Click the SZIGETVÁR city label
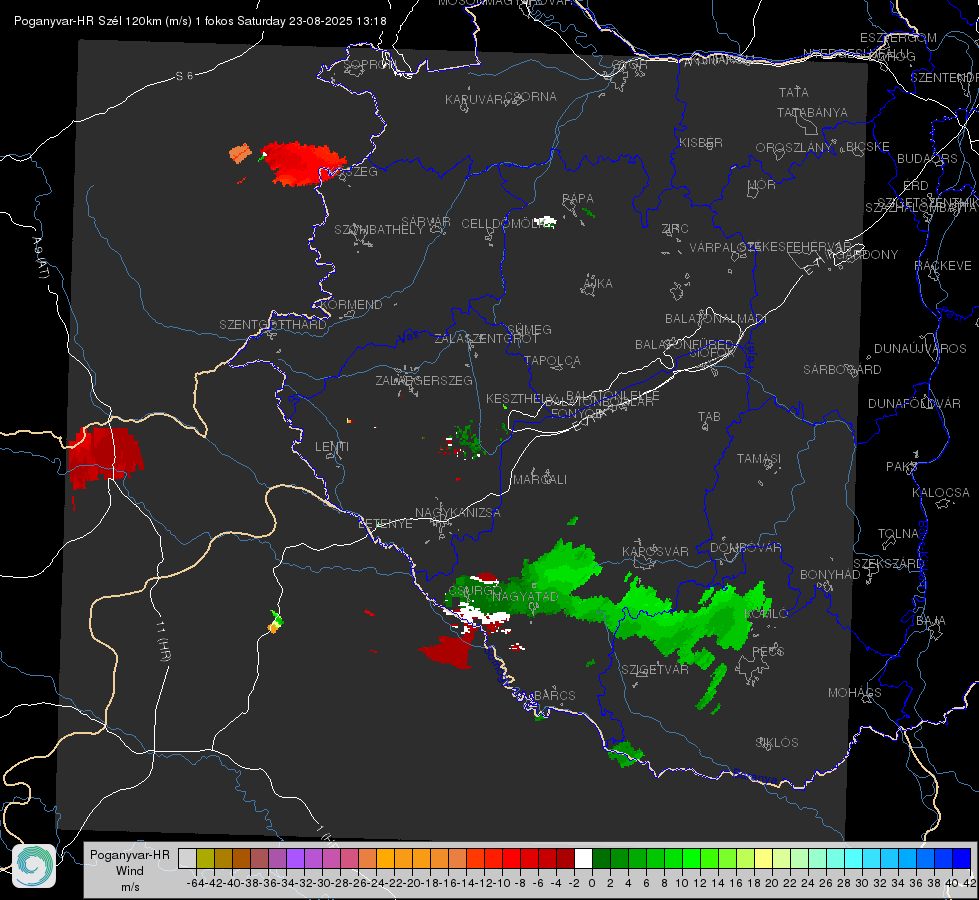979x900 pixels. [x=654, y=669]
